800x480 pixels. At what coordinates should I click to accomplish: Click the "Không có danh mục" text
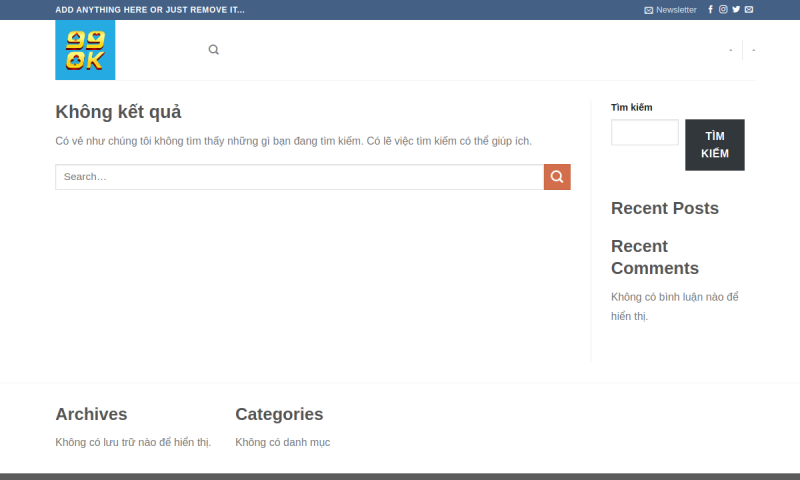pos(282,442)
